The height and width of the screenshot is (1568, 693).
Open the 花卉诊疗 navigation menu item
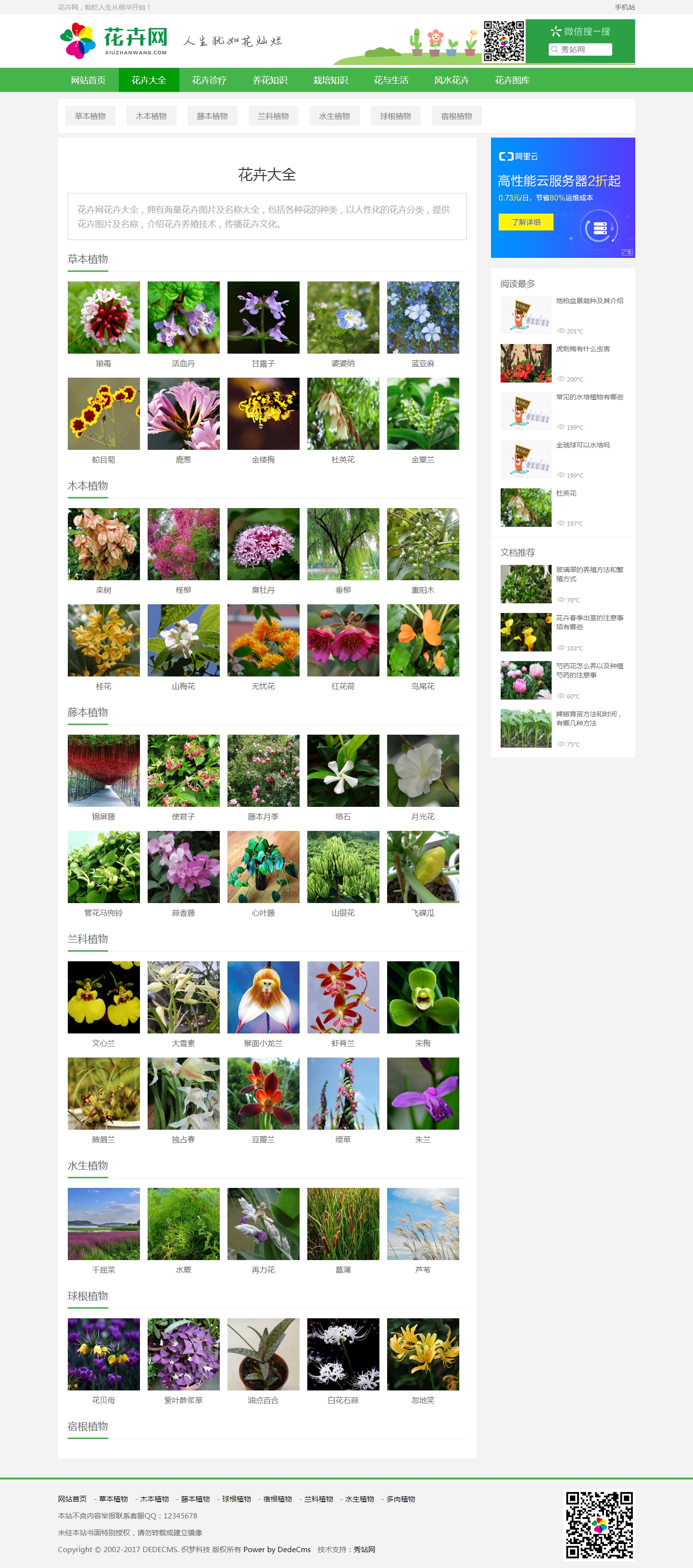click(209, 80)
